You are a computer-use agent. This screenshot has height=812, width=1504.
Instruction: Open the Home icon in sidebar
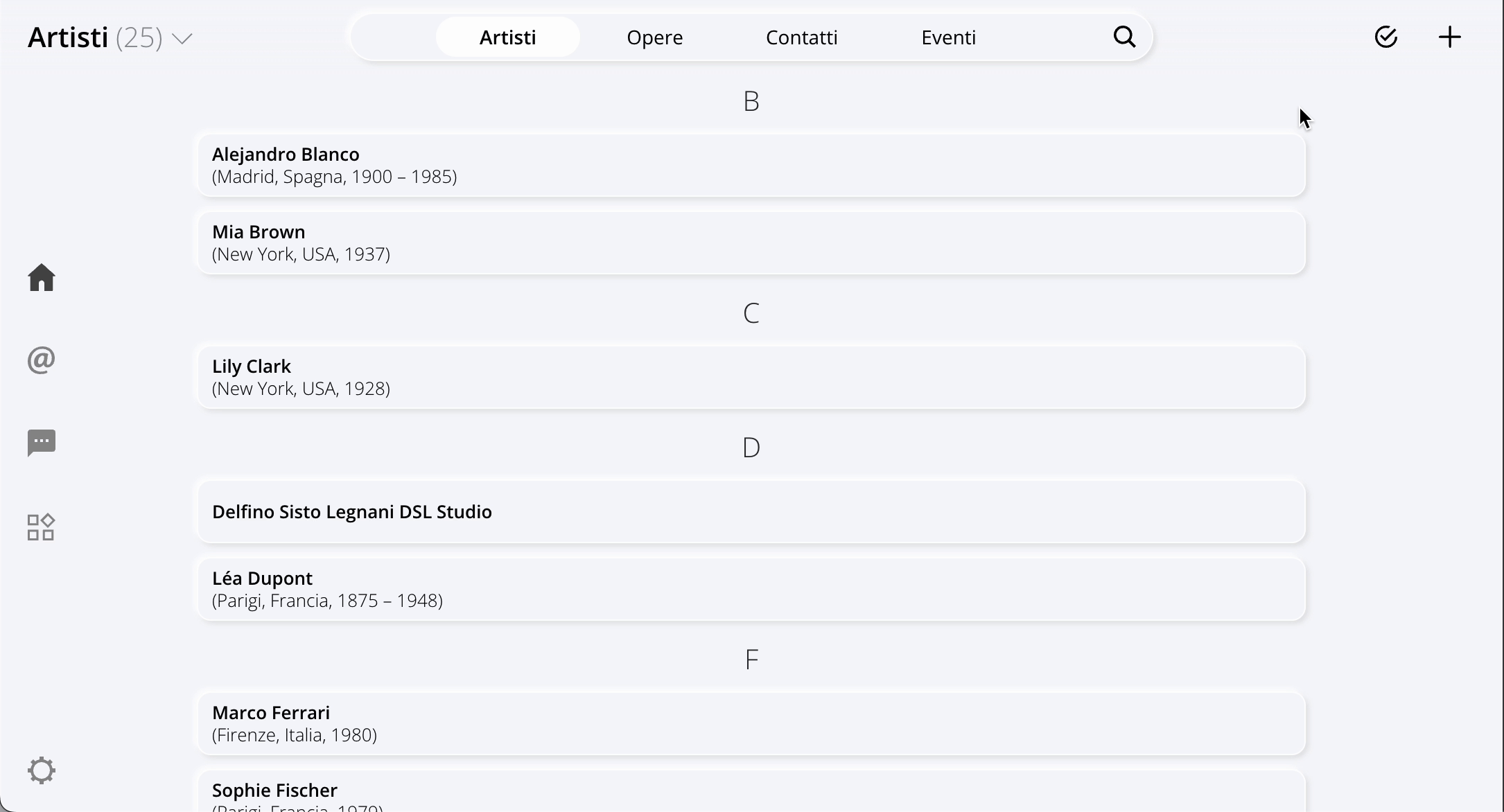point(42,278)
